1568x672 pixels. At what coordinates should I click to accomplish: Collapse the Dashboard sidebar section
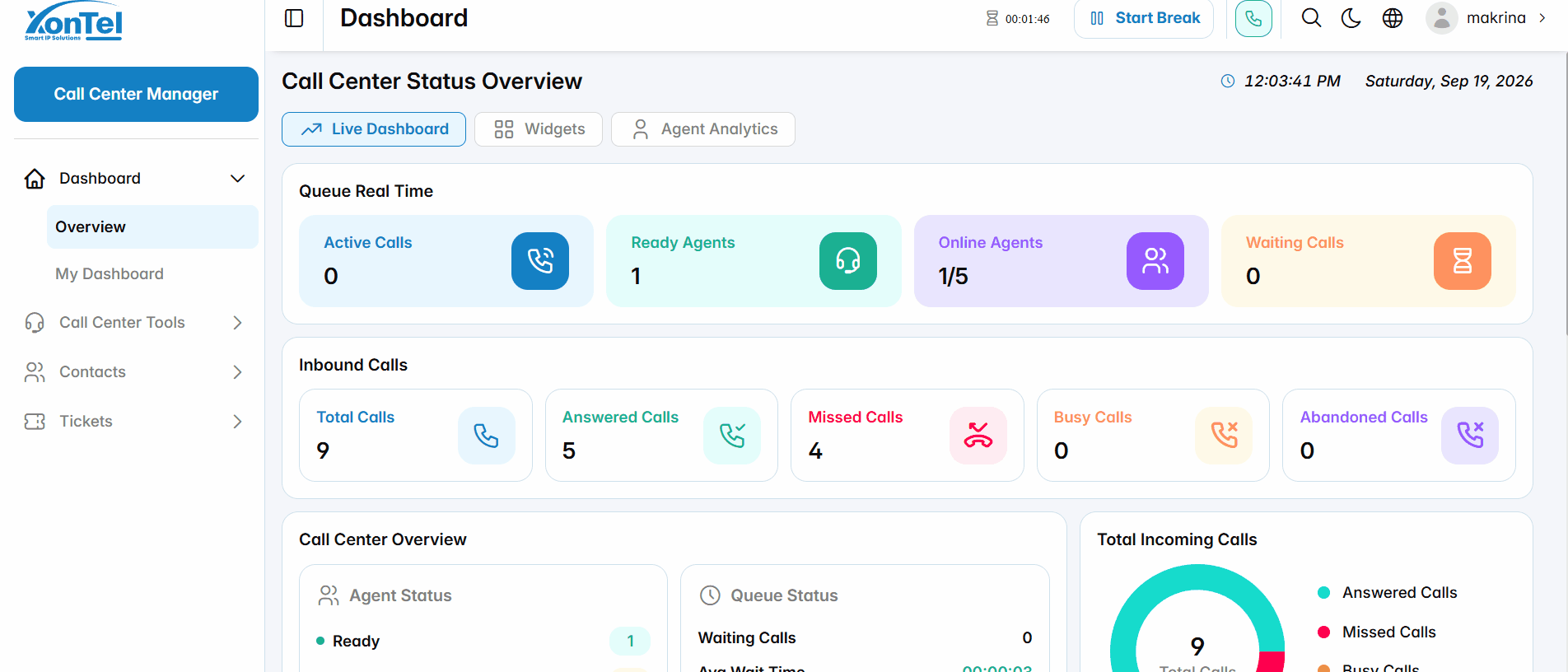[x=136, y=179]
